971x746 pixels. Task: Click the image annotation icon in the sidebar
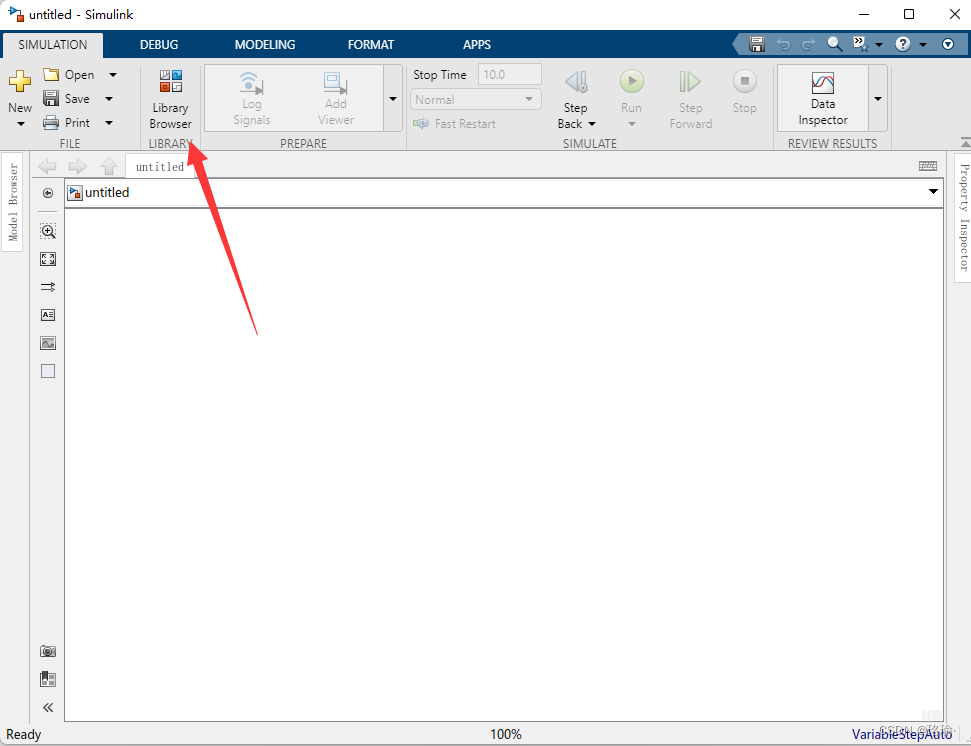pyautogui.click(x=47, y=342)
